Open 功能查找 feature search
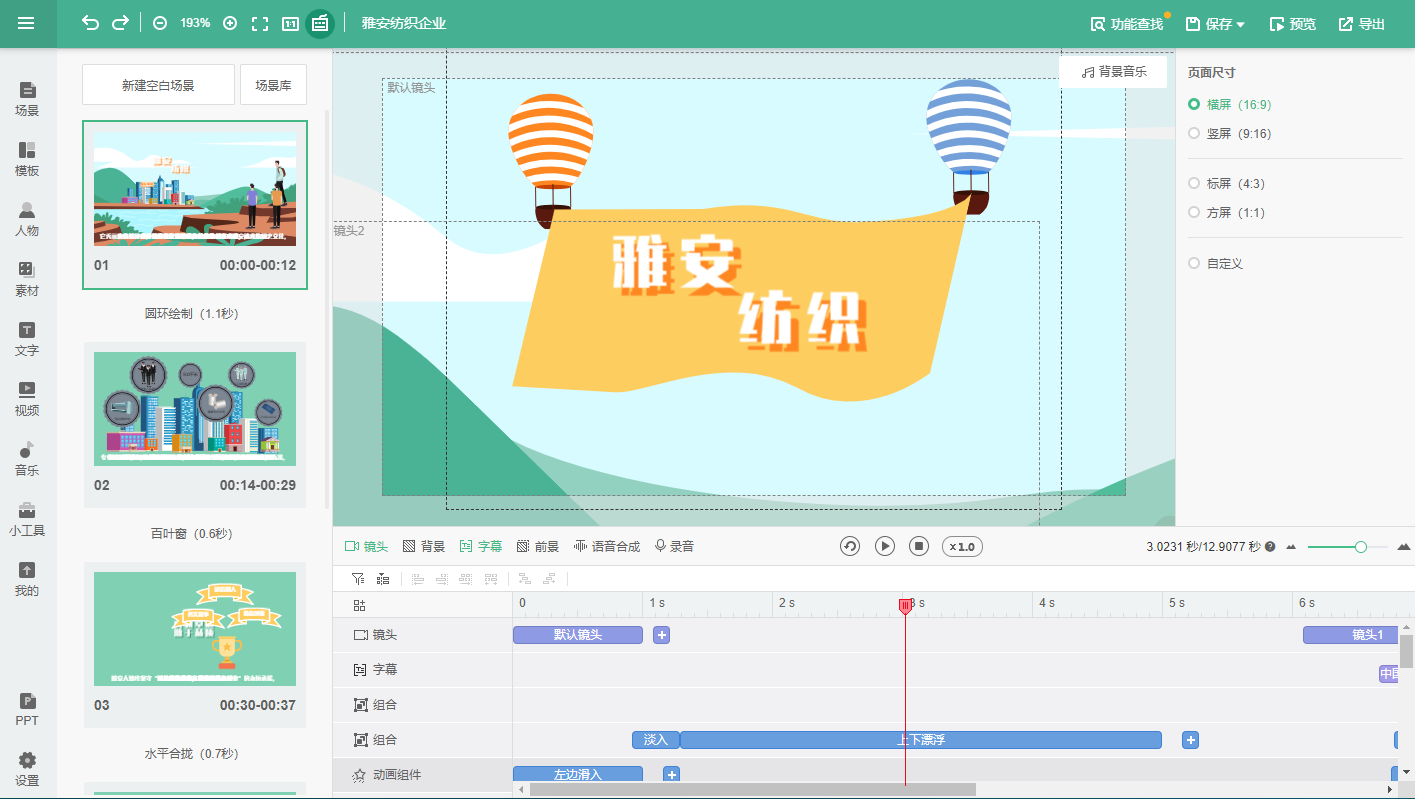The width and height of the screenshot is (1415, 799). 1127,24
